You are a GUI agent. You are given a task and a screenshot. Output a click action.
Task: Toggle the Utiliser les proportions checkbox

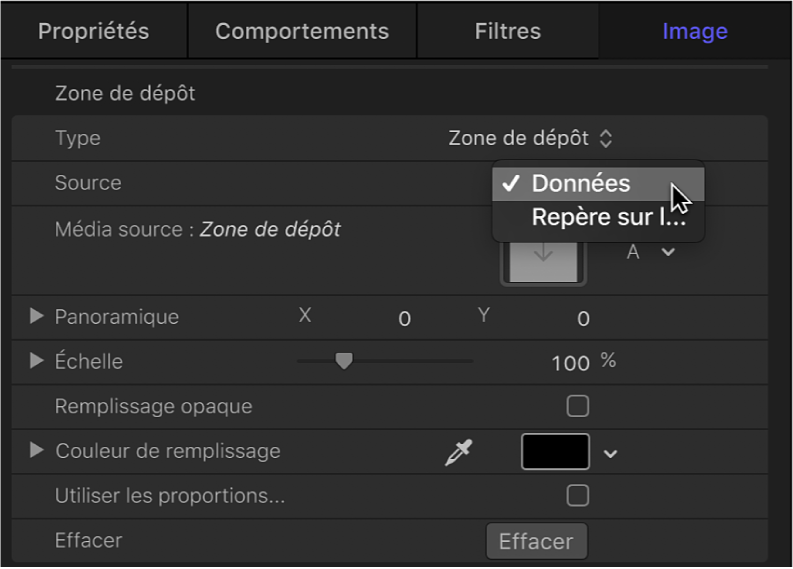577,495
